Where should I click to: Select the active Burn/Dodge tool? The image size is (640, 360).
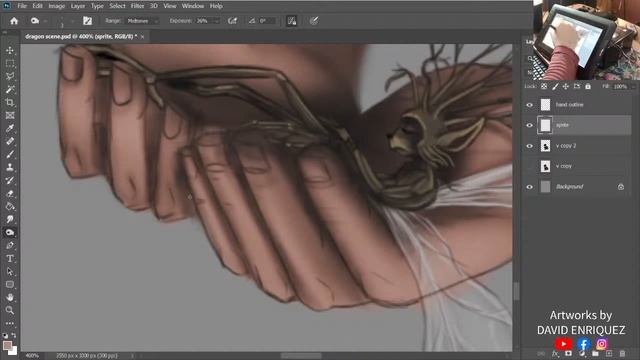pyautogui.click(x=10, y=232)
